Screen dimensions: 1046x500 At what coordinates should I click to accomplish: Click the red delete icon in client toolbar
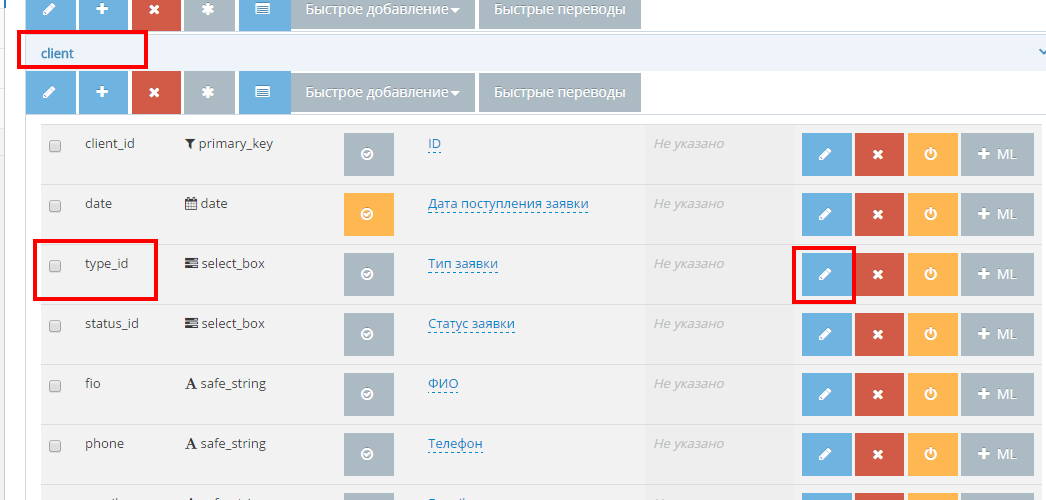coord(156,92)
